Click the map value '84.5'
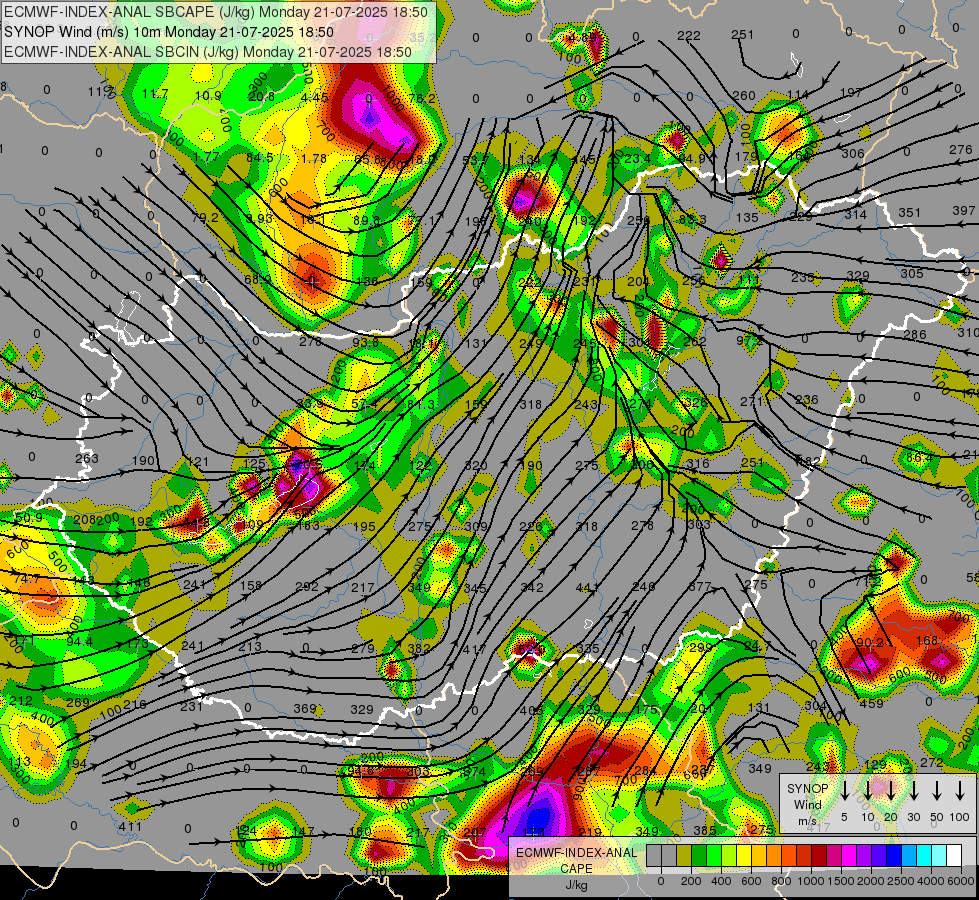The width and height of the screenshot is (979, 900). [260, 157]
